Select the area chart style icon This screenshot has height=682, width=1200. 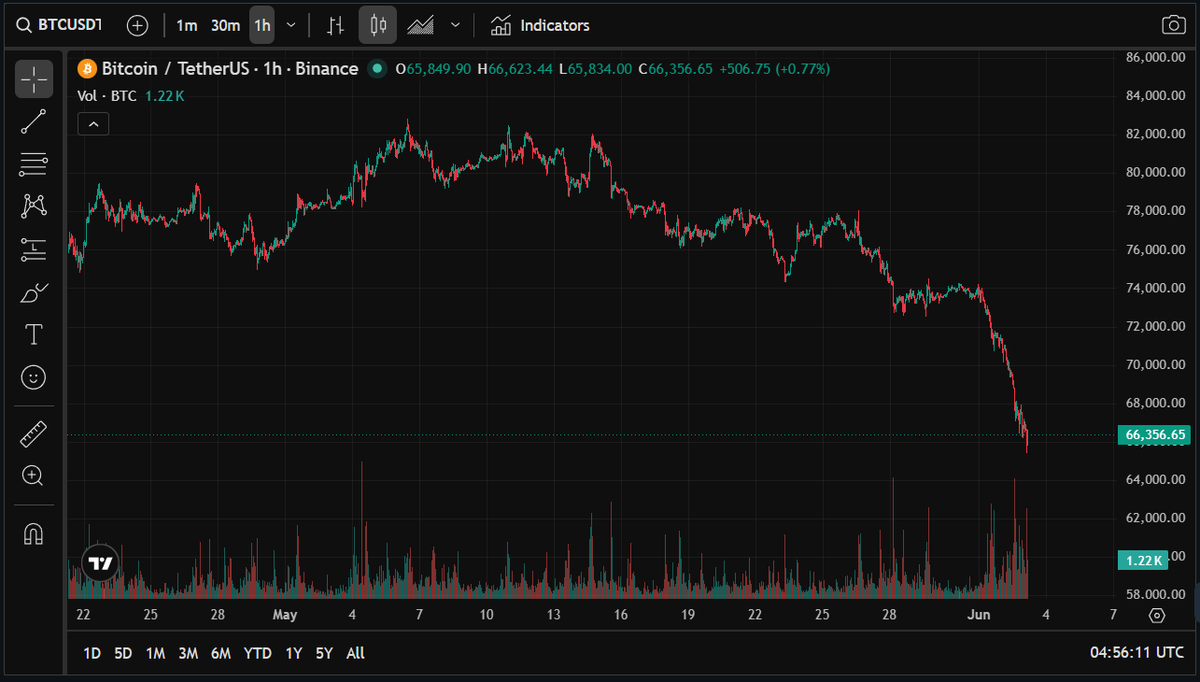coord(420,25)
